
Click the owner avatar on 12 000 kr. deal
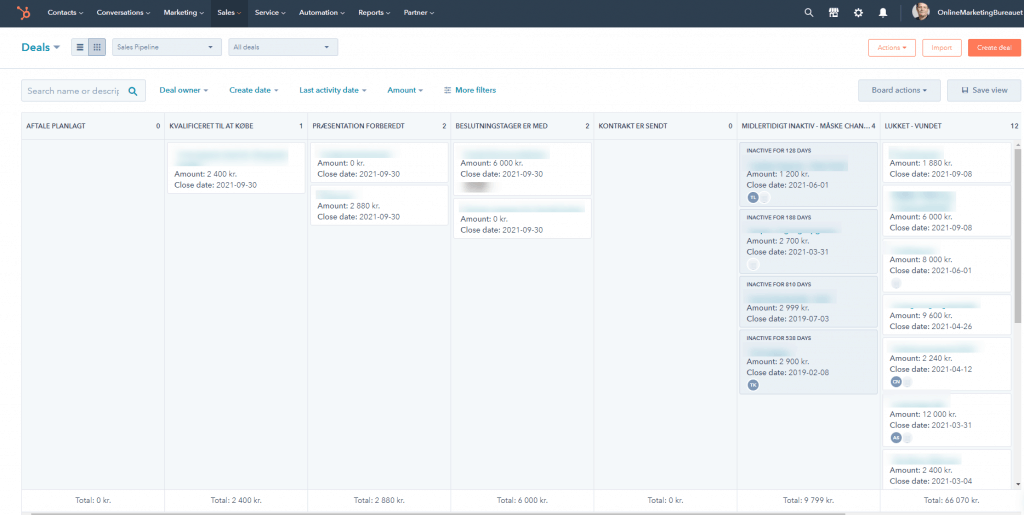(896, 437)
